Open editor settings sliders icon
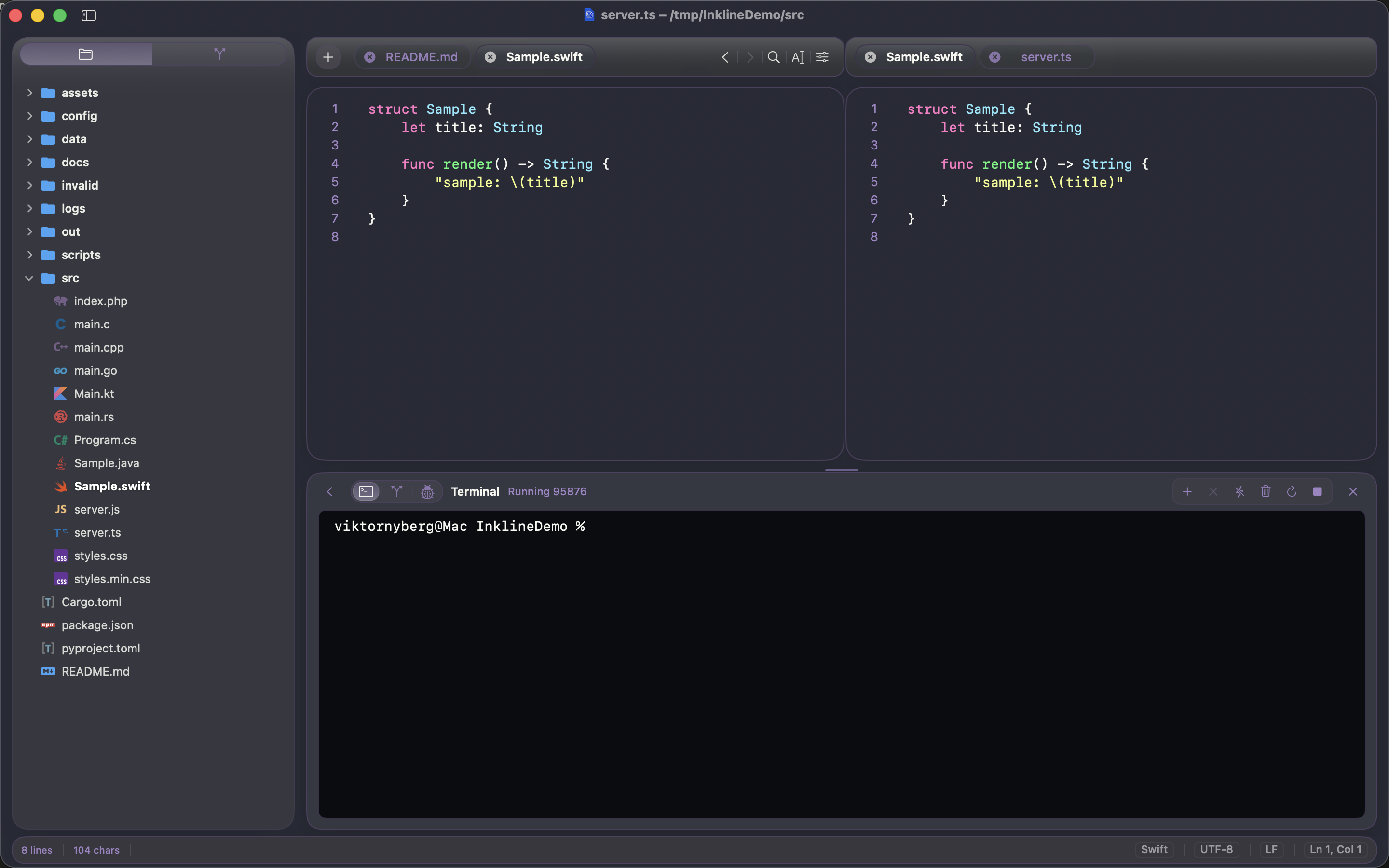 point(822,57)
